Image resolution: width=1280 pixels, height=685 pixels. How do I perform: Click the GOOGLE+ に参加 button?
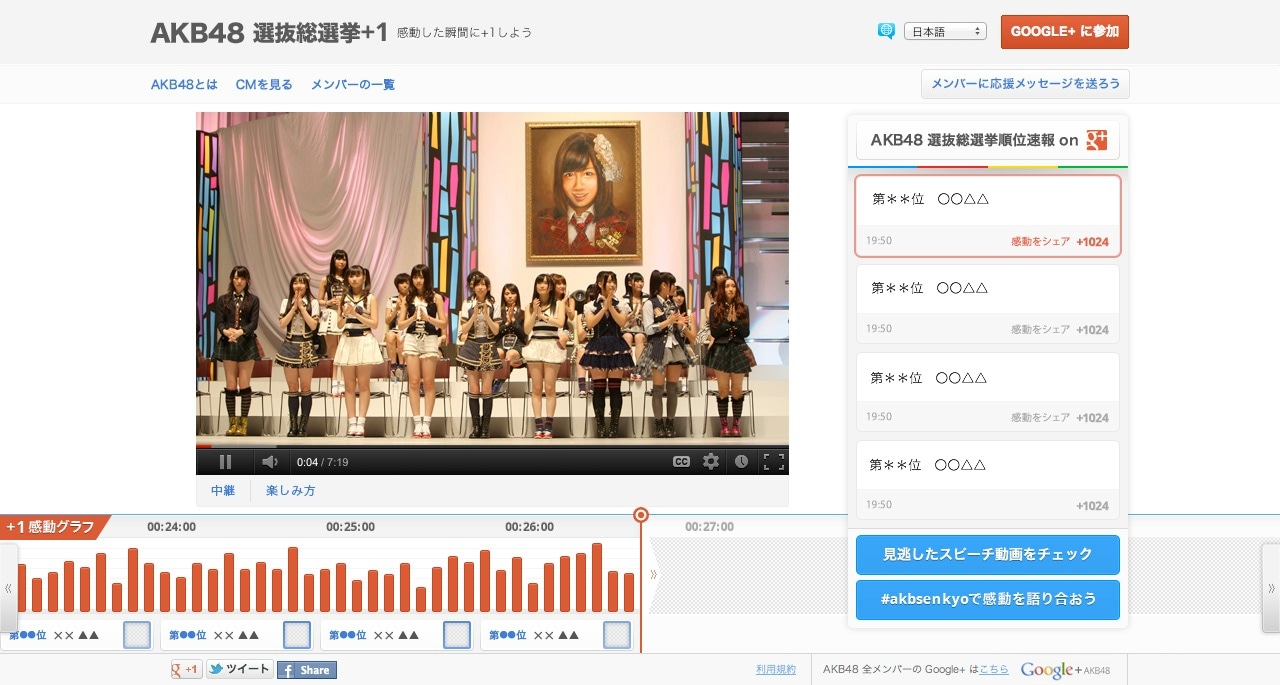(1065, 32)
